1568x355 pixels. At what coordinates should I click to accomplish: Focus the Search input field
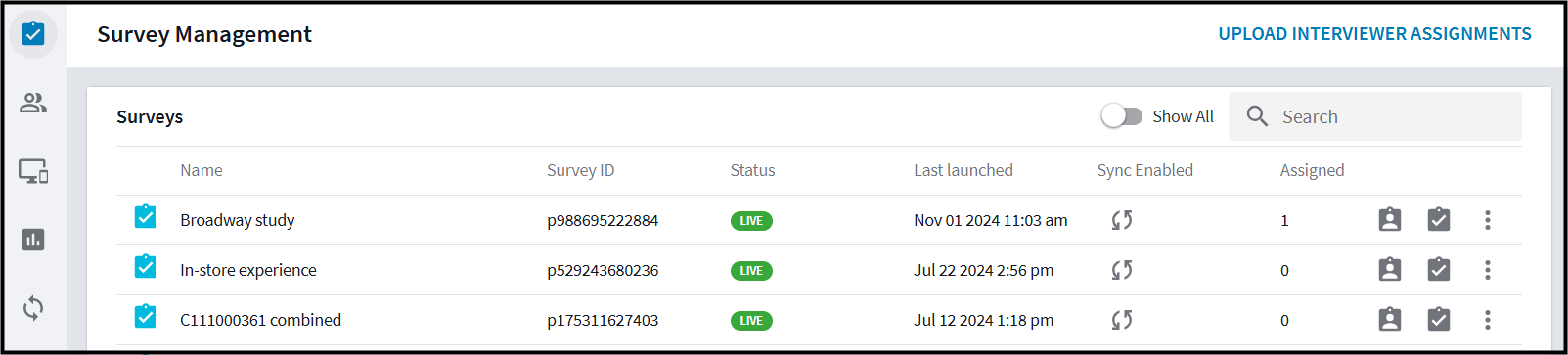[x=1375, y=116]
